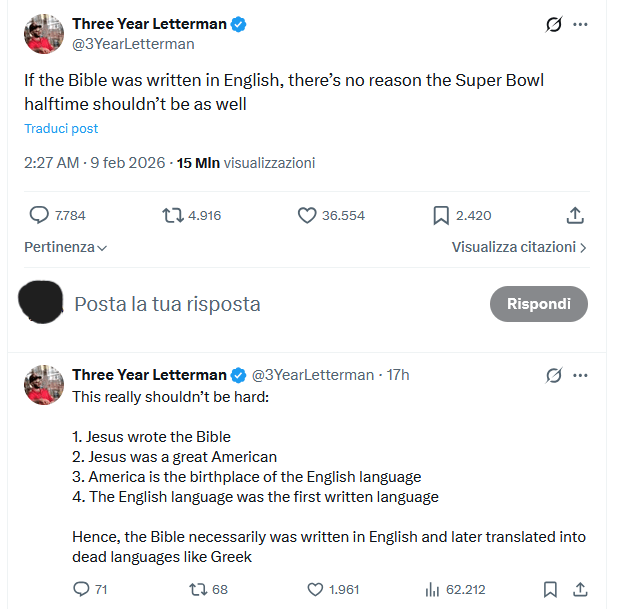Open the more options menu on main post
Viewport: 617px width, 609px height.
tap(580, 25)
